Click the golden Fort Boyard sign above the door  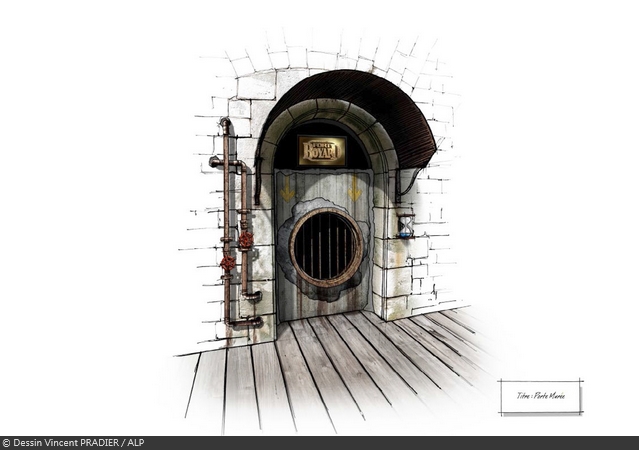(x=322, y=151)
